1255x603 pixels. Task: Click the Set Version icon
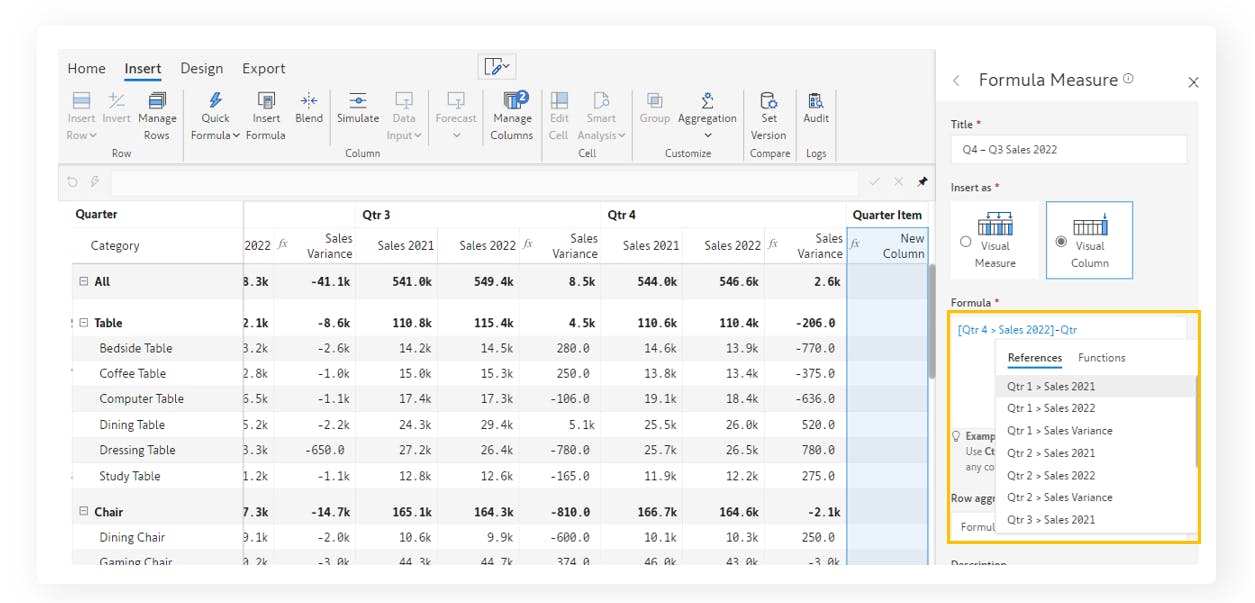pyautogui.click(x=768, y=101)
